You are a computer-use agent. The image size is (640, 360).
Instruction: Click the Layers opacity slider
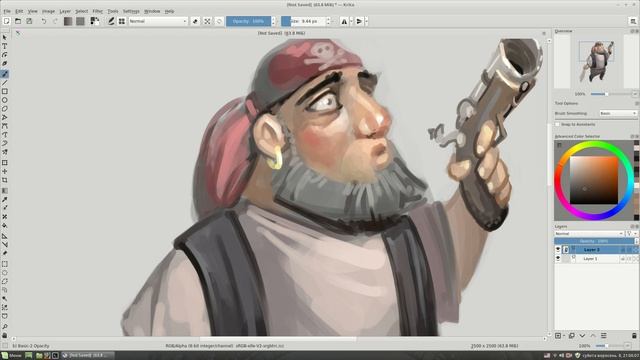(593, 241)
